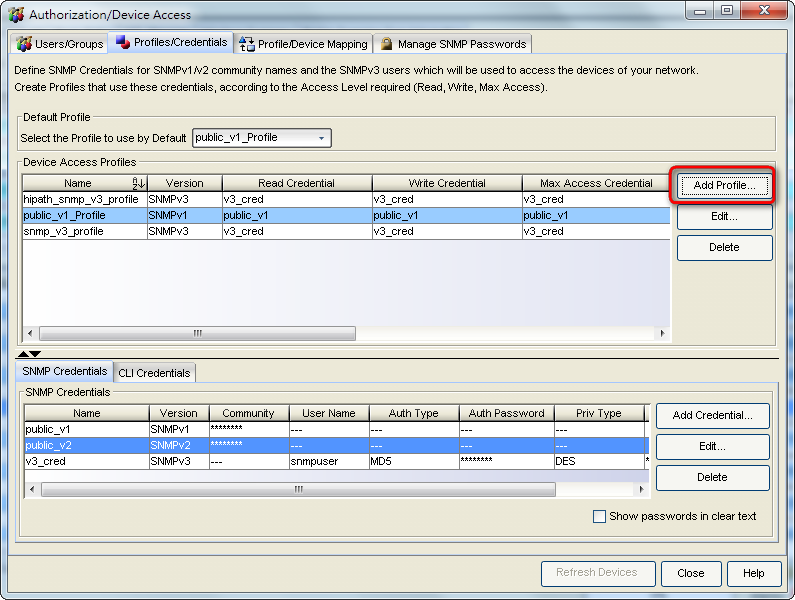Click the Auth Password column header

(x=507, y=413)
